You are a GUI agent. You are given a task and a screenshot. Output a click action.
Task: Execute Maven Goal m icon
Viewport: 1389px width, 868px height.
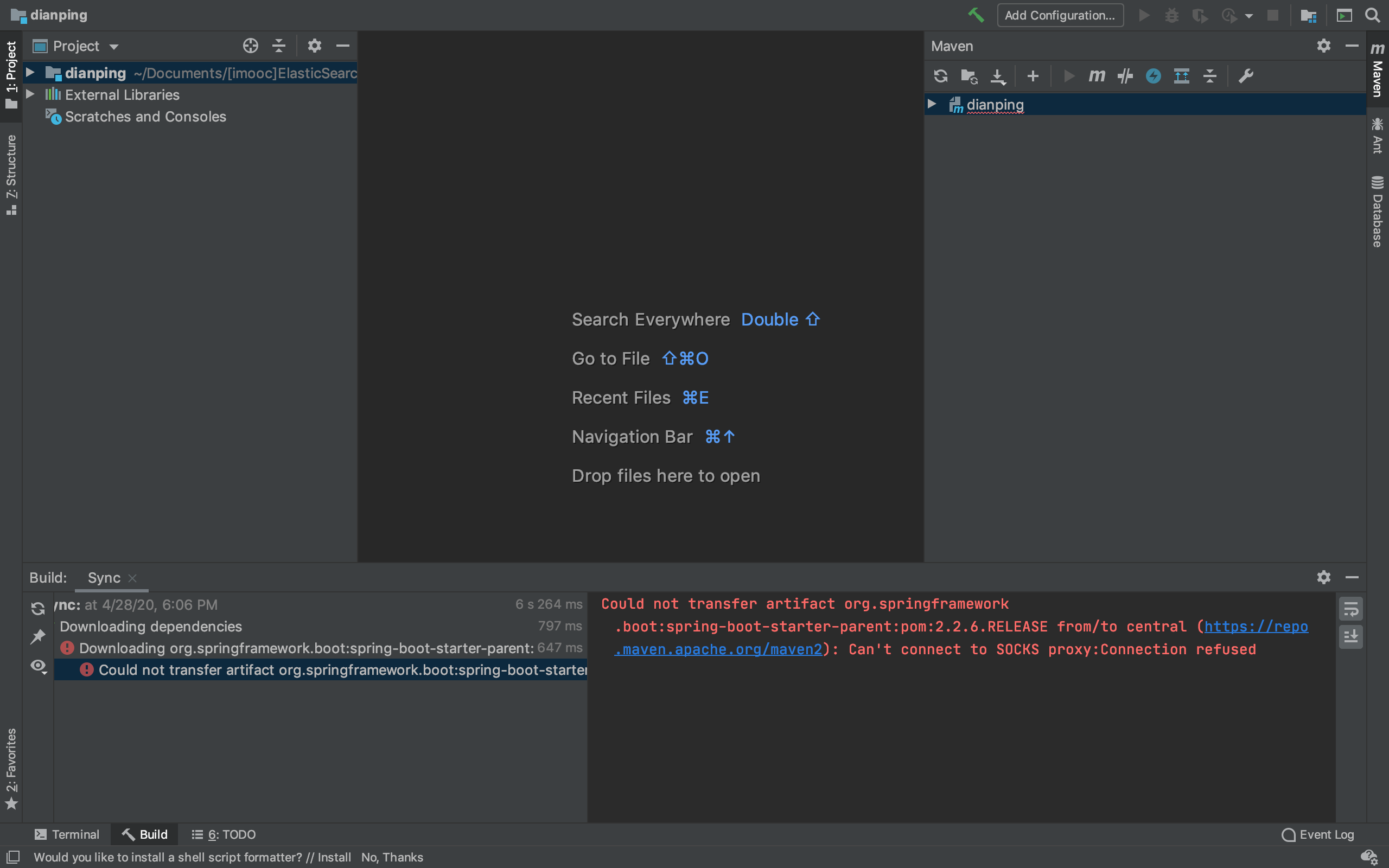pyautogui.click(x=1096, y=76)
